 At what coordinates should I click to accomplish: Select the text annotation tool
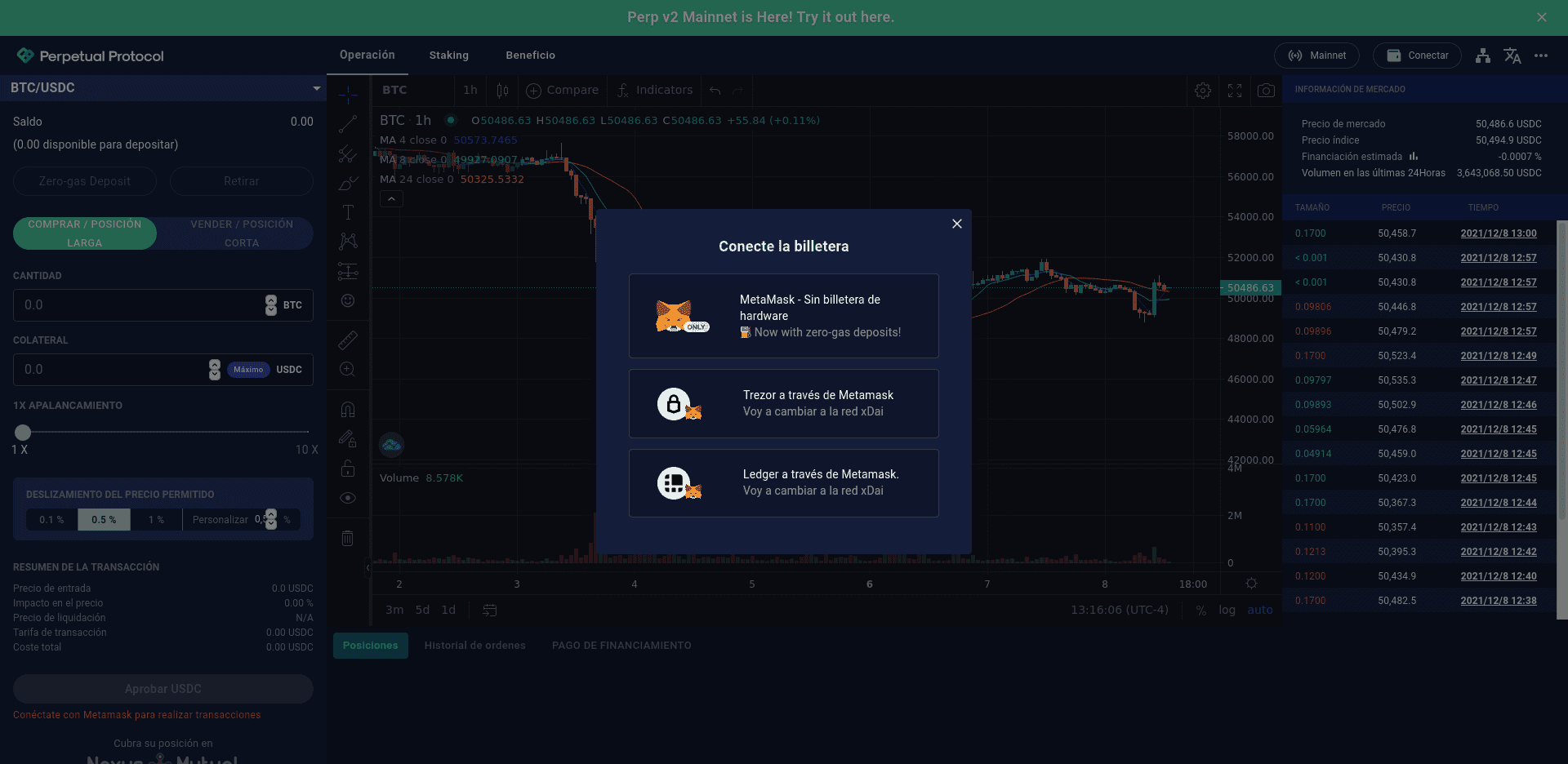point(348,212)
